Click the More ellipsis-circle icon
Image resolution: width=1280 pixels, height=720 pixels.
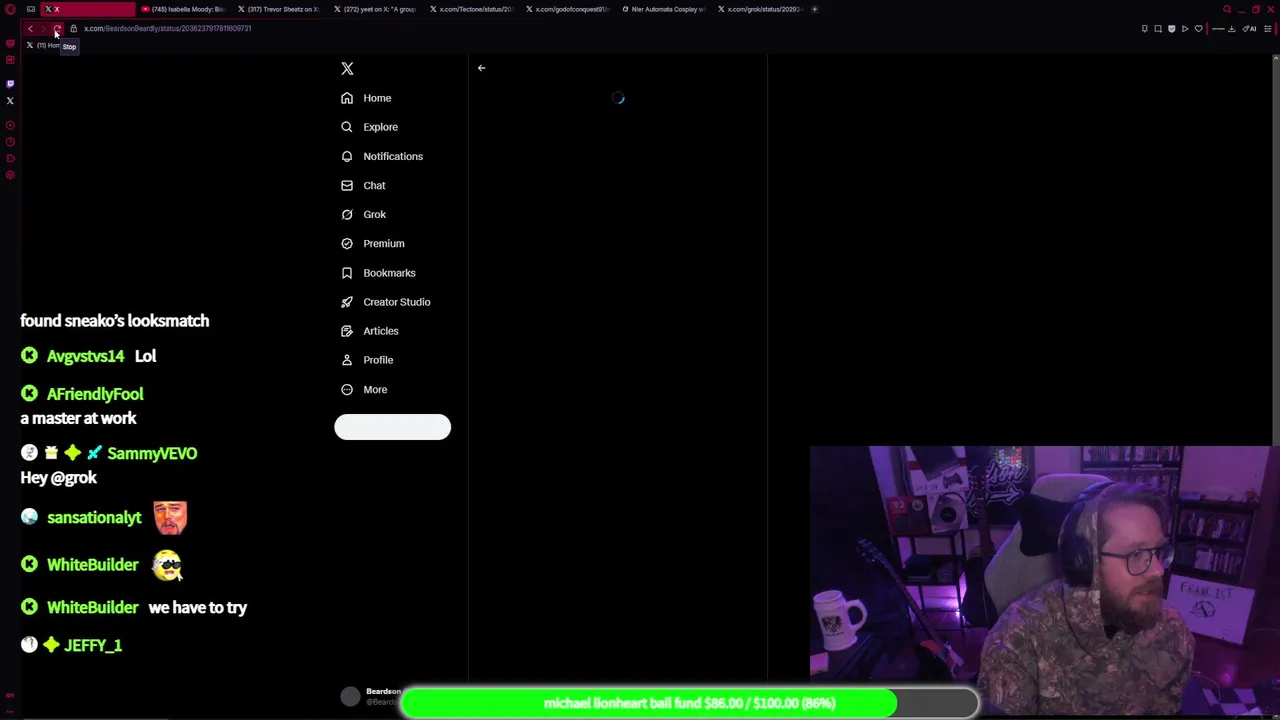click(347, 389)
